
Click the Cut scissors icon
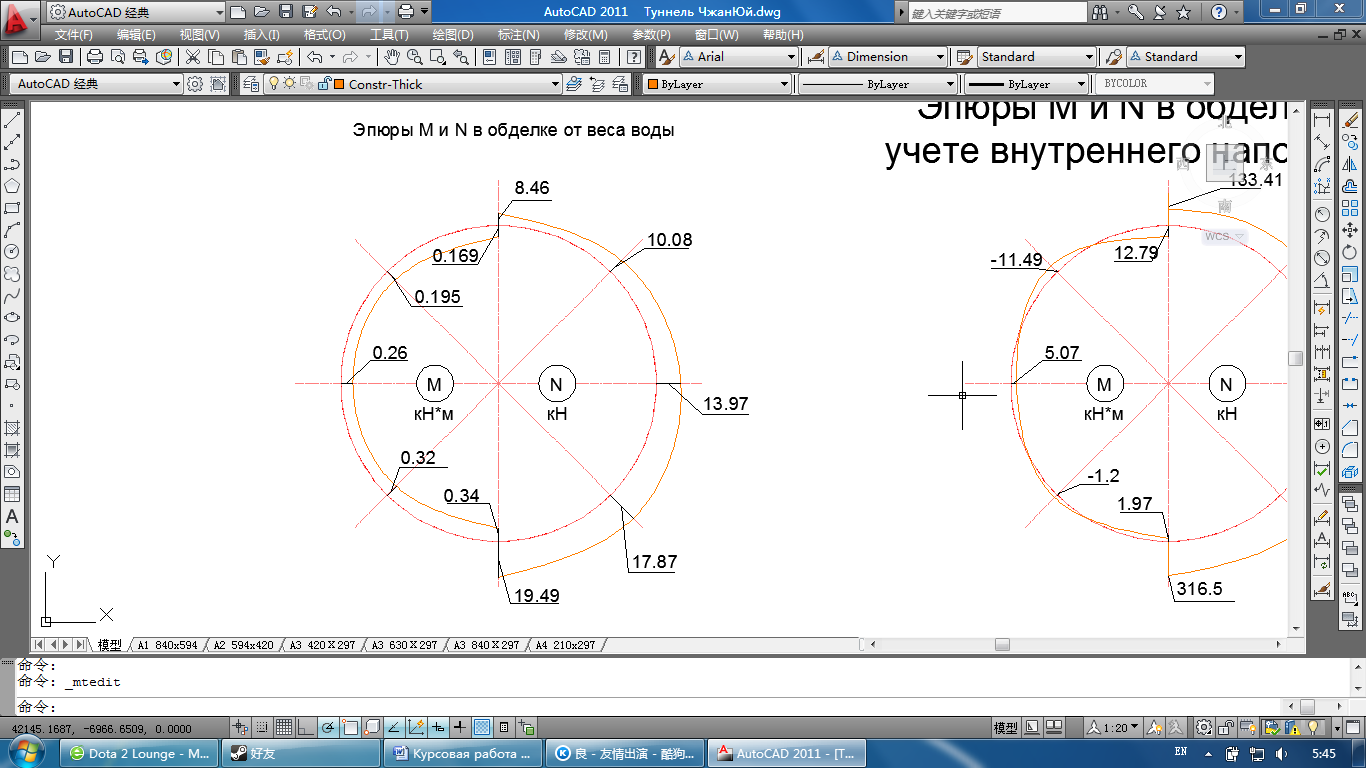pos(192,57)
